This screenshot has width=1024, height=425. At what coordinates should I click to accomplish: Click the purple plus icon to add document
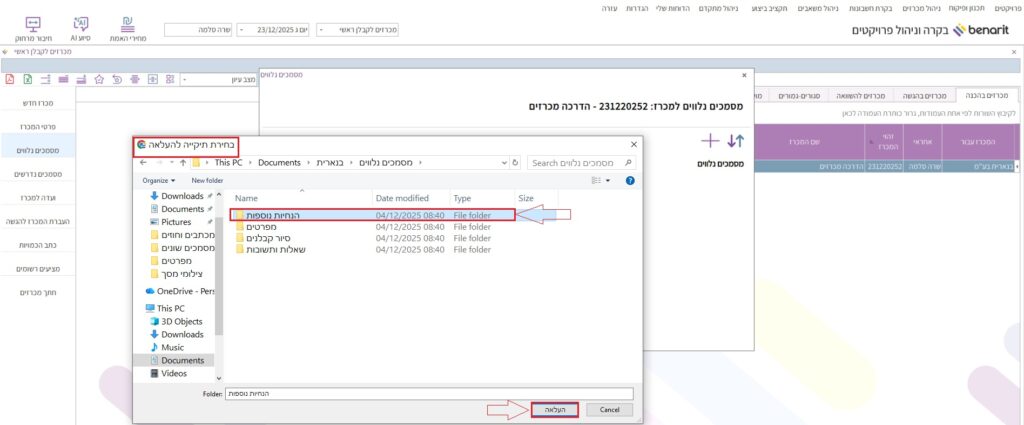710,141
